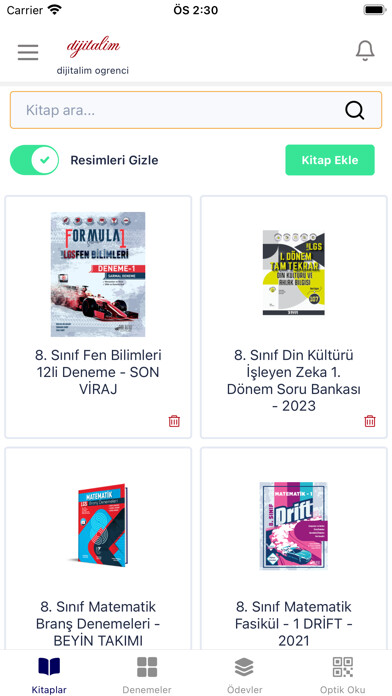
Task: Open the 8. Sınıf Matematik Fasikül title
Action: 293,624
